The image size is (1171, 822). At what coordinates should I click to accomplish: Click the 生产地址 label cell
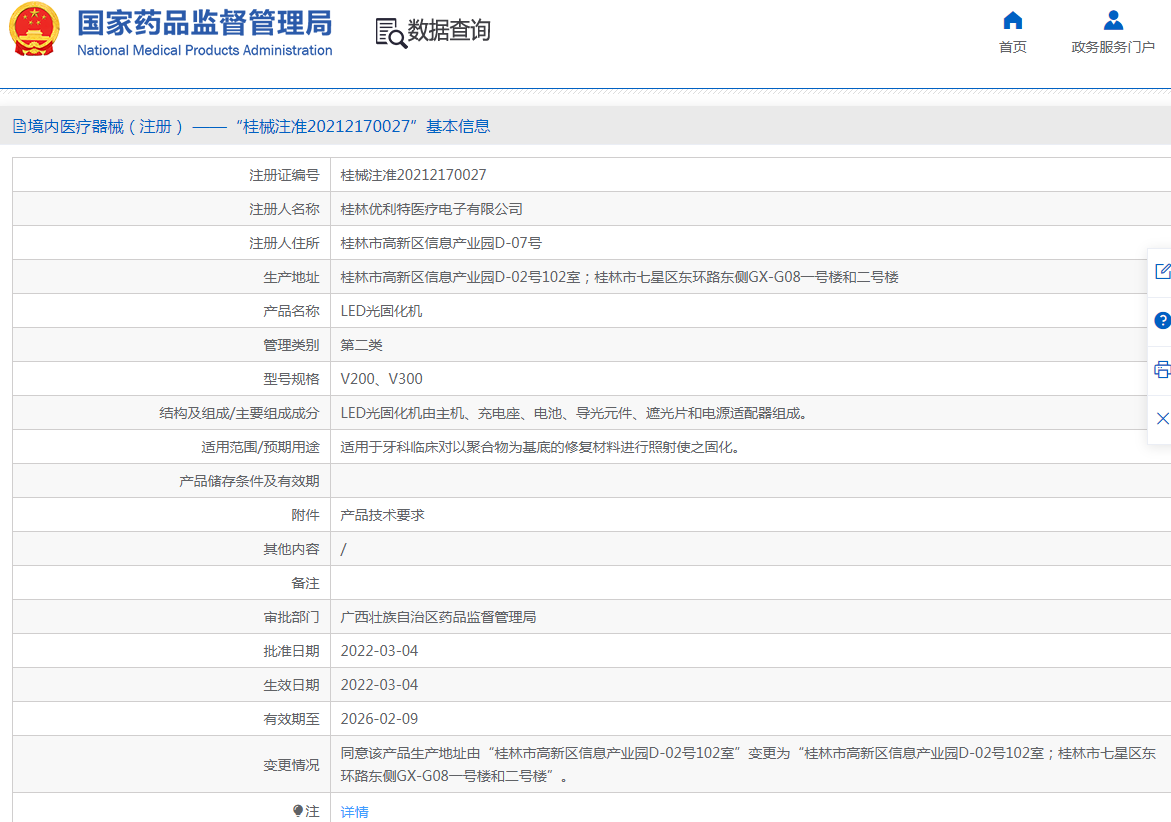tap(172, 277)
